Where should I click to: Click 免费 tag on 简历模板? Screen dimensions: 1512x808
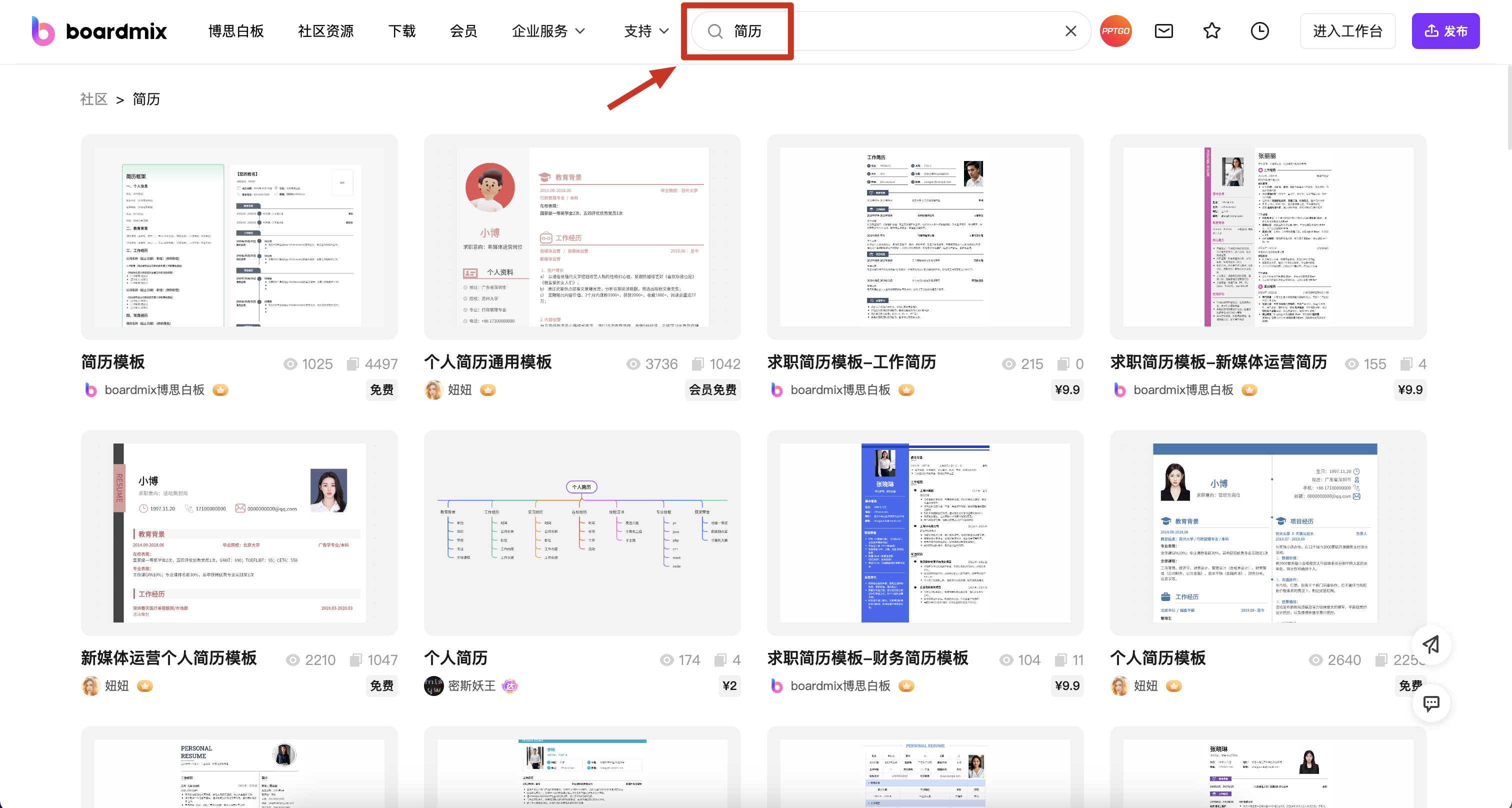tap(381, 389)
